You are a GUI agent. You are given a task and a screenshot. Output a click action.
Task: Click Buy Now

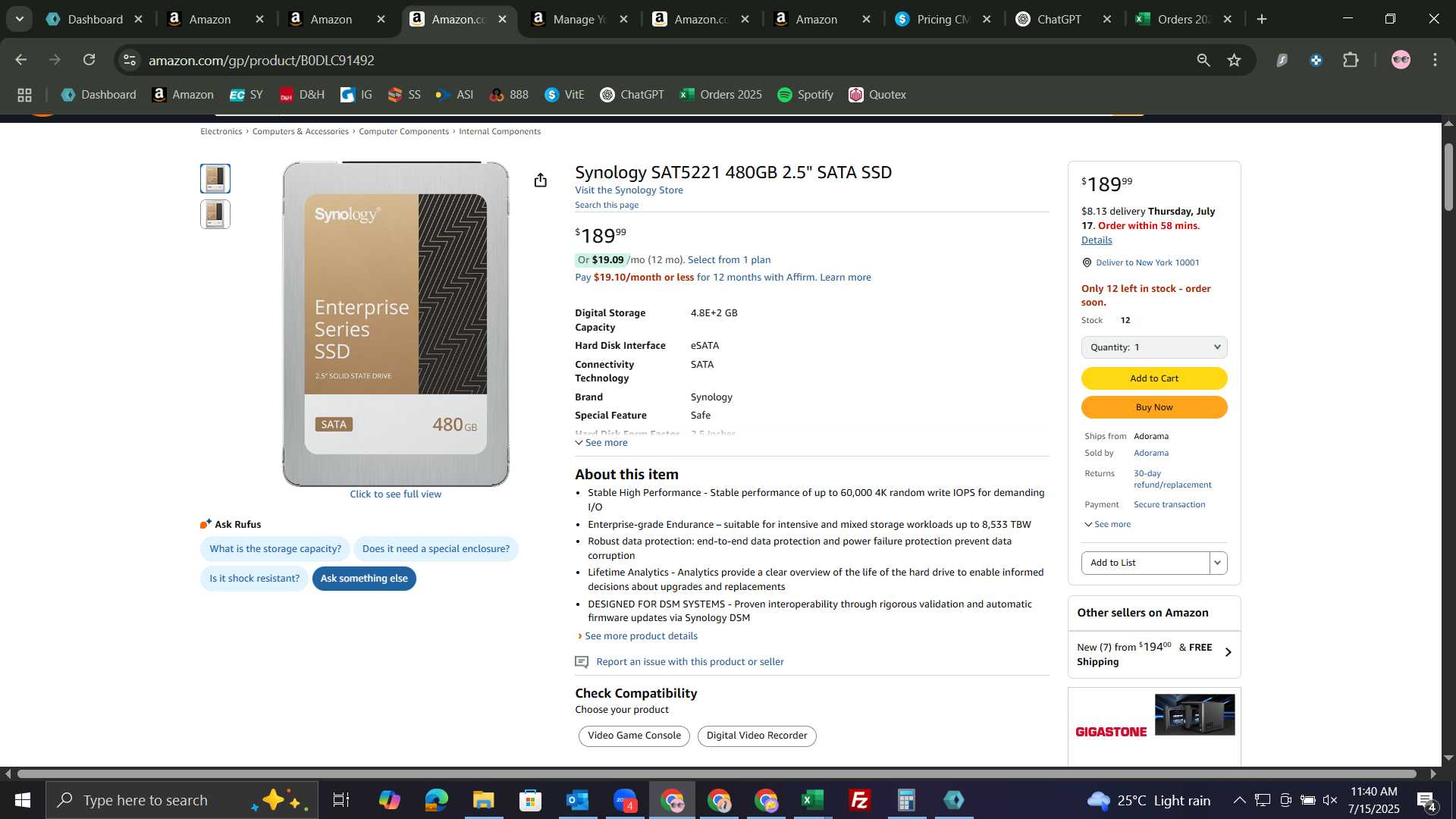tap(1154, 407)
